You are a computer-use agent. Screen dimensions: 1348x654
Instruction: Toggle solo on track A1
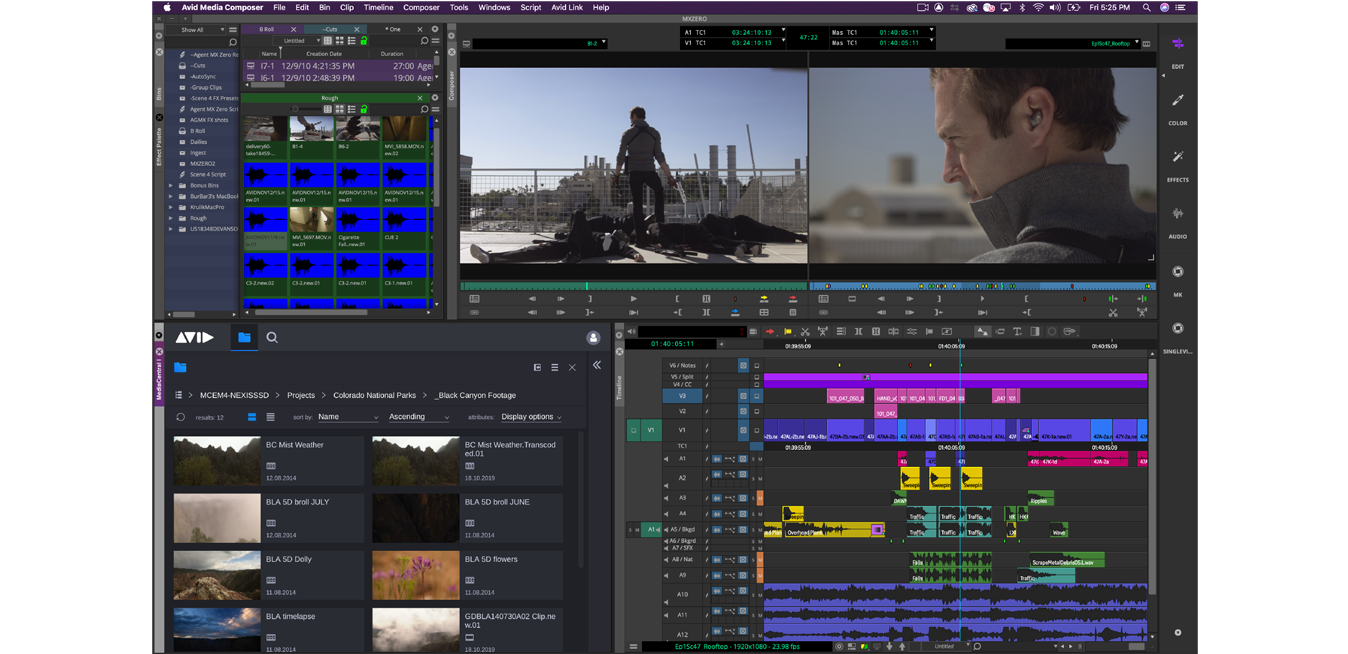coord(753,459)
